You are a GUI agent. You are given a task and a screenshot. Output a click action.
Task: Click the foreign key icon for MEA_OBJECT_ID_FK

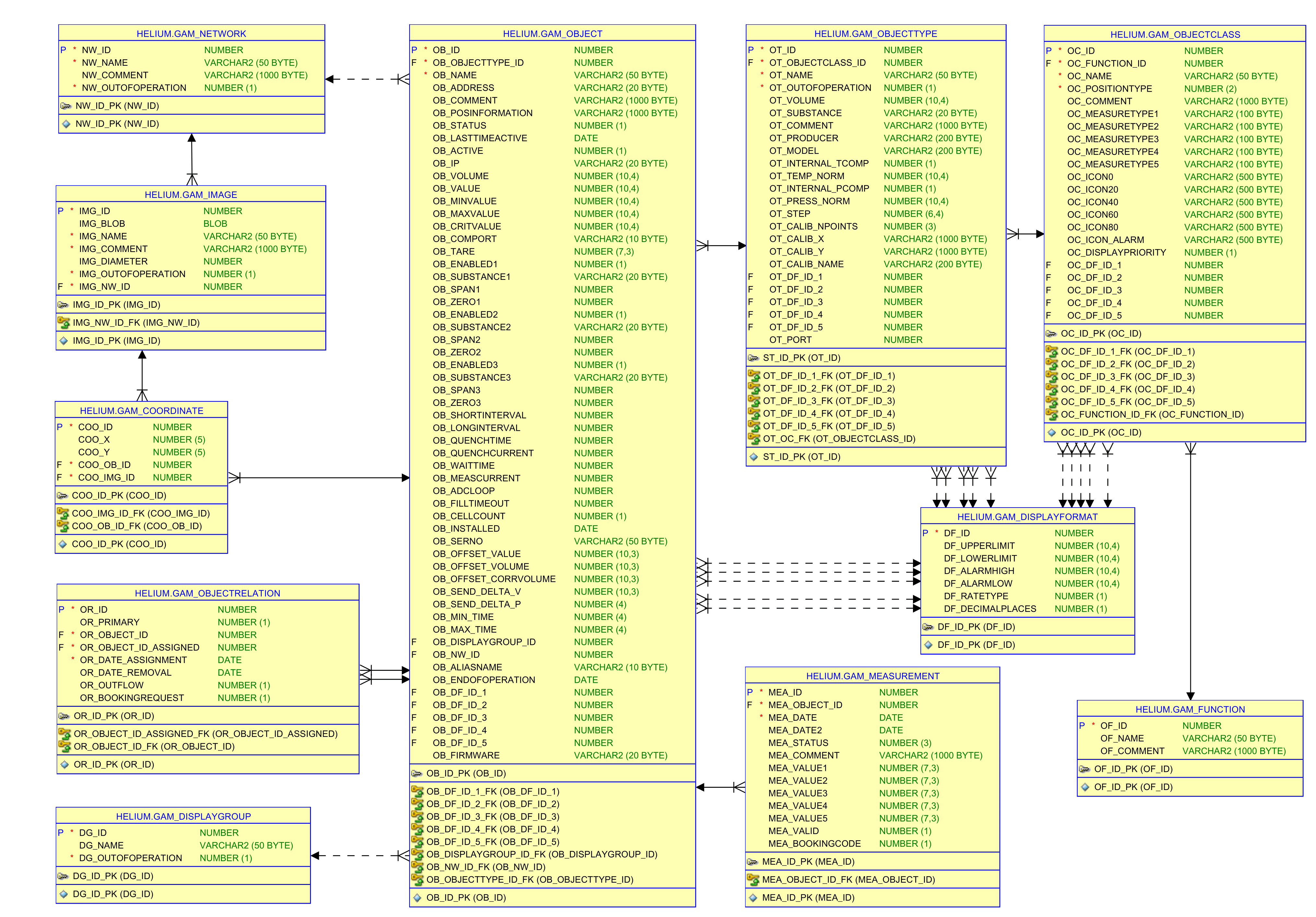click(753, 880)
